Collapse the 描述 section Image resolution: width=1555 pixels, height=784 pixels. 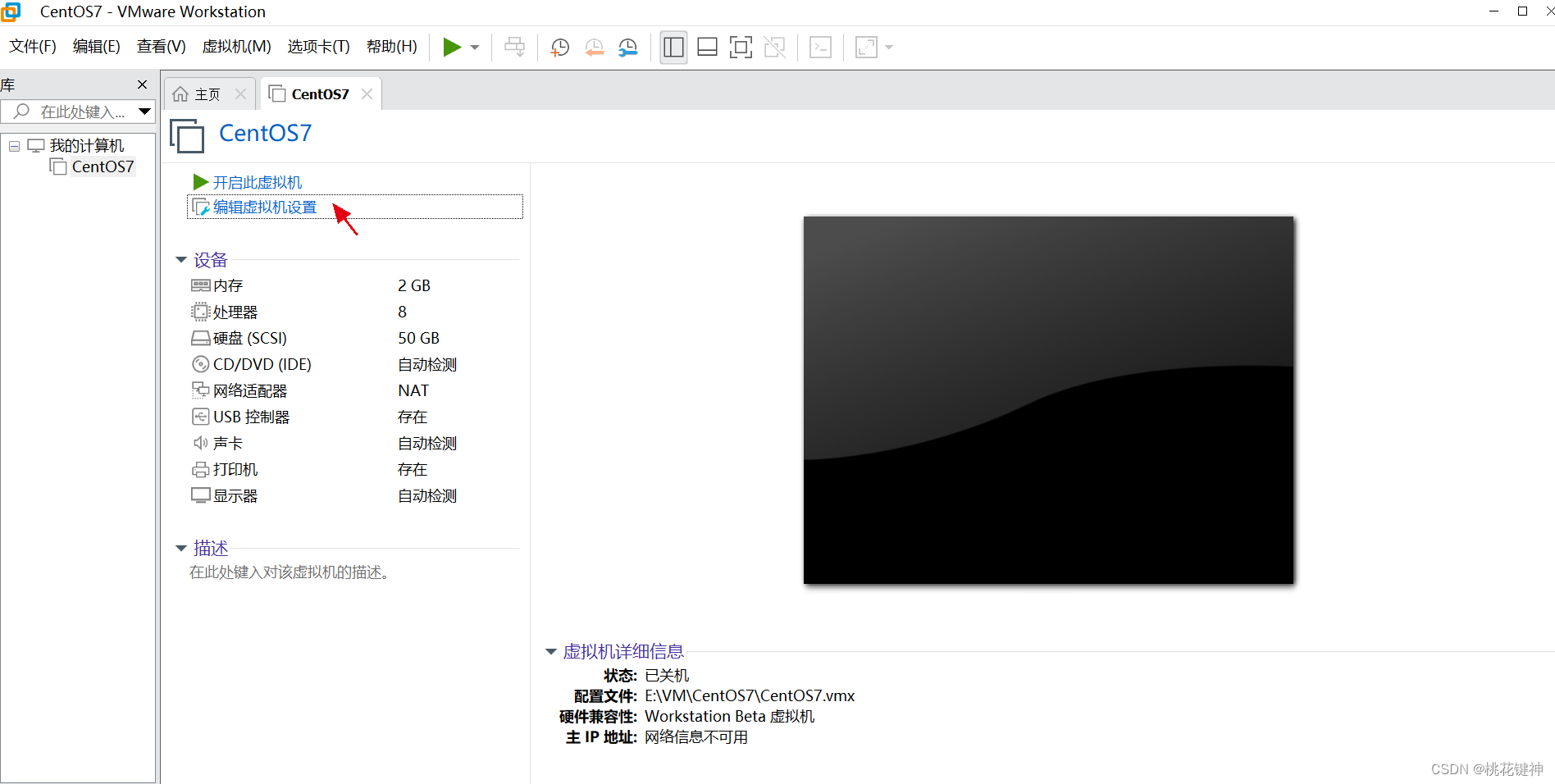181,548
